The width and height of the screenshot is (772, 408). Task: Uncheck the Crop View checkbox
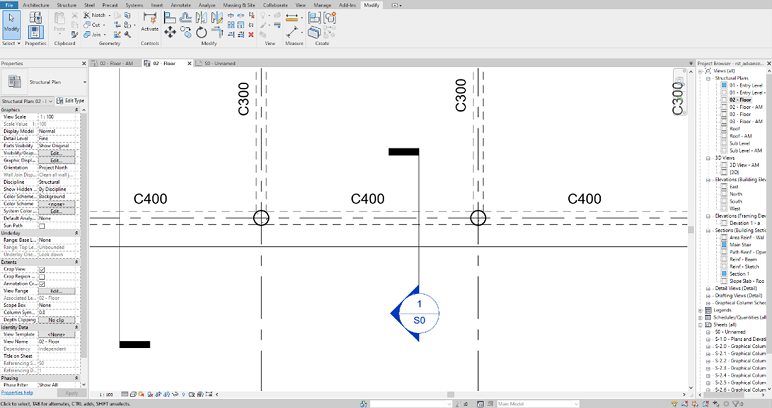42,269
